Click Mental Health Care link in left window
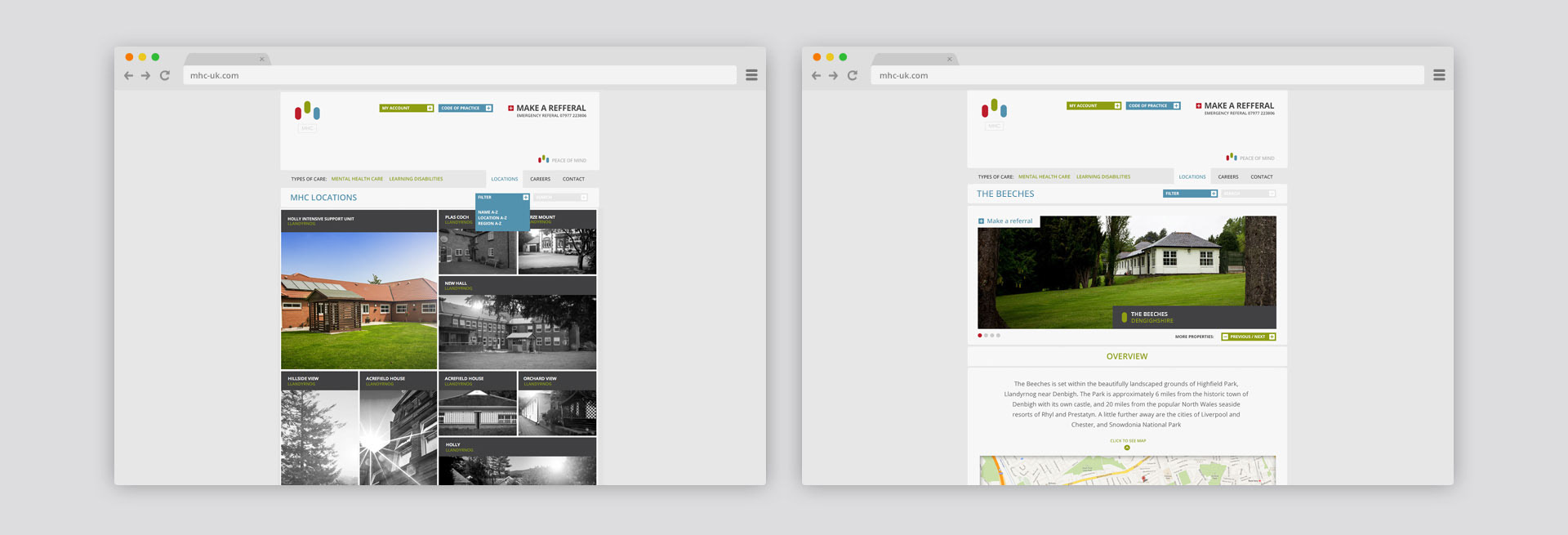Viewport: 1568px width, 535px height. [x=357, y=179]
